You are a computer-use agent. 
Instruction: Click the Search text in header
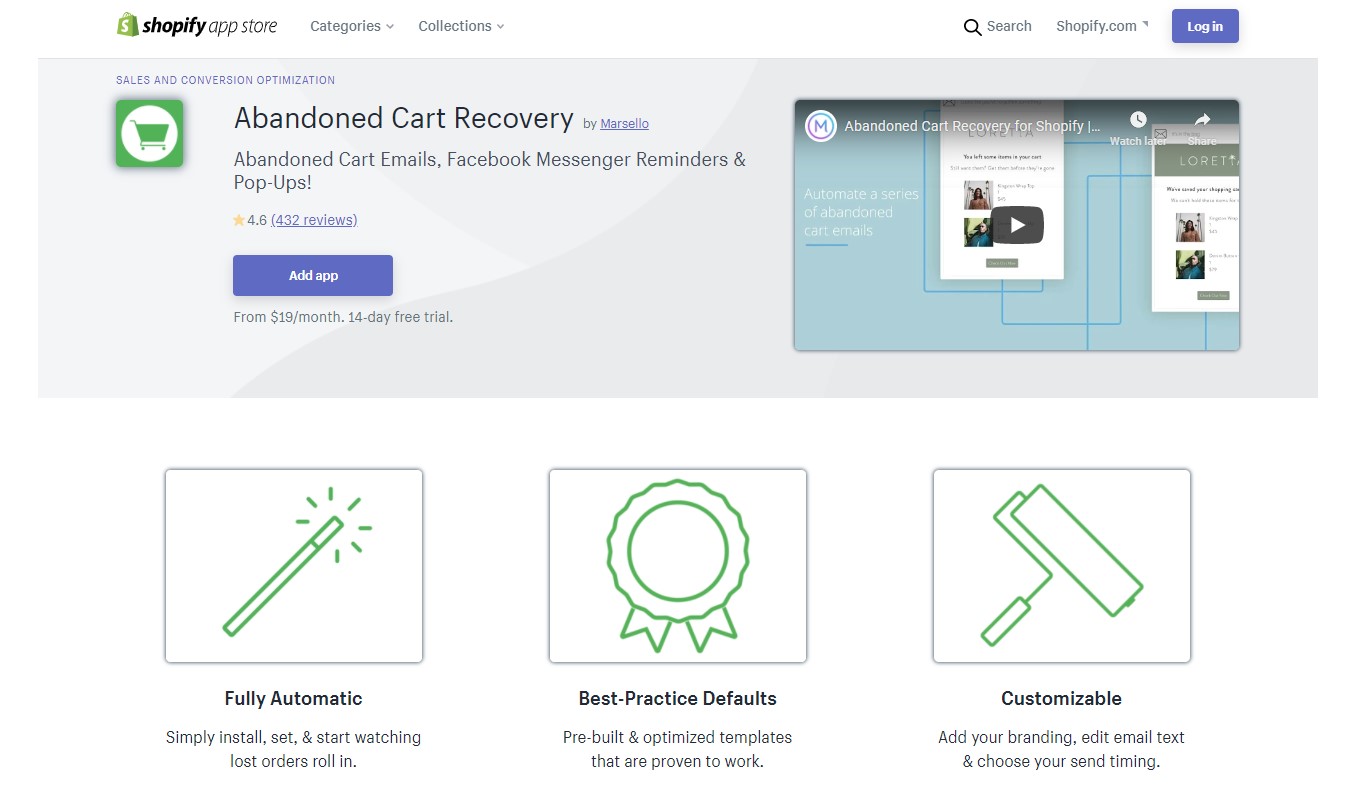(1009, 26)
